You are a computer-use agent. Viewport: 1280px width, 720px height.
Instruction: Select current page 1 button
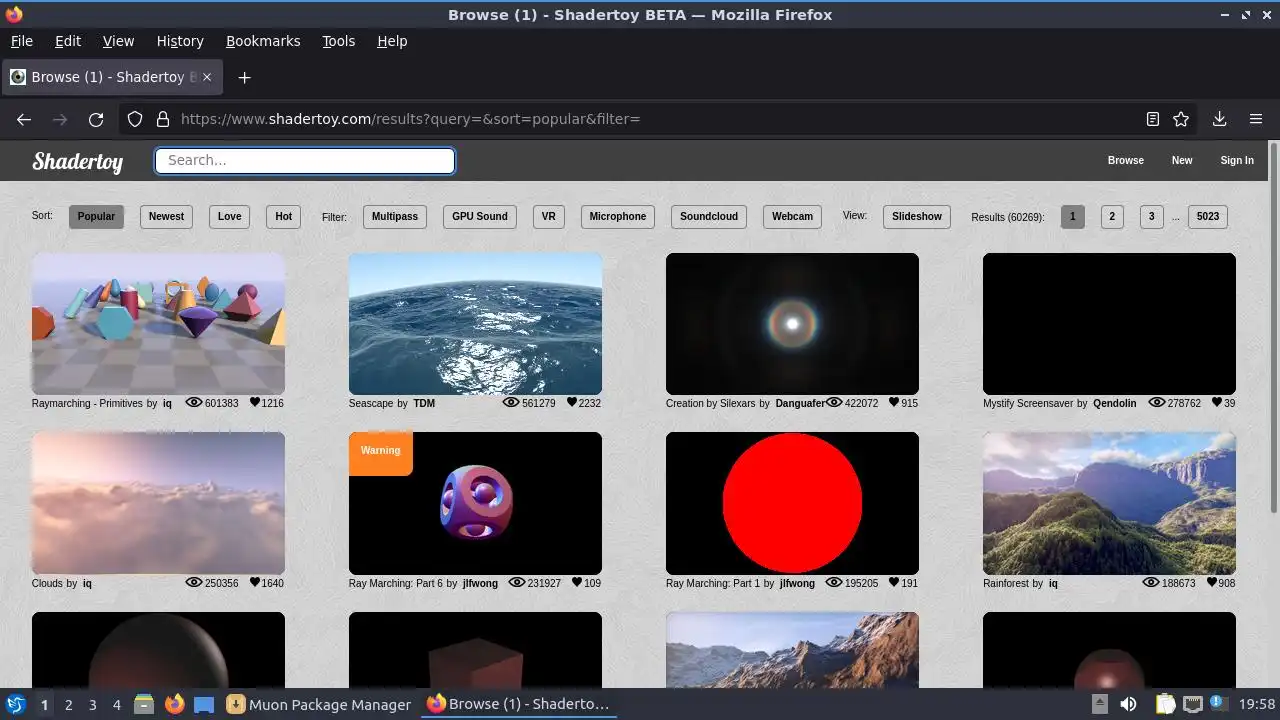[1072, 216]
